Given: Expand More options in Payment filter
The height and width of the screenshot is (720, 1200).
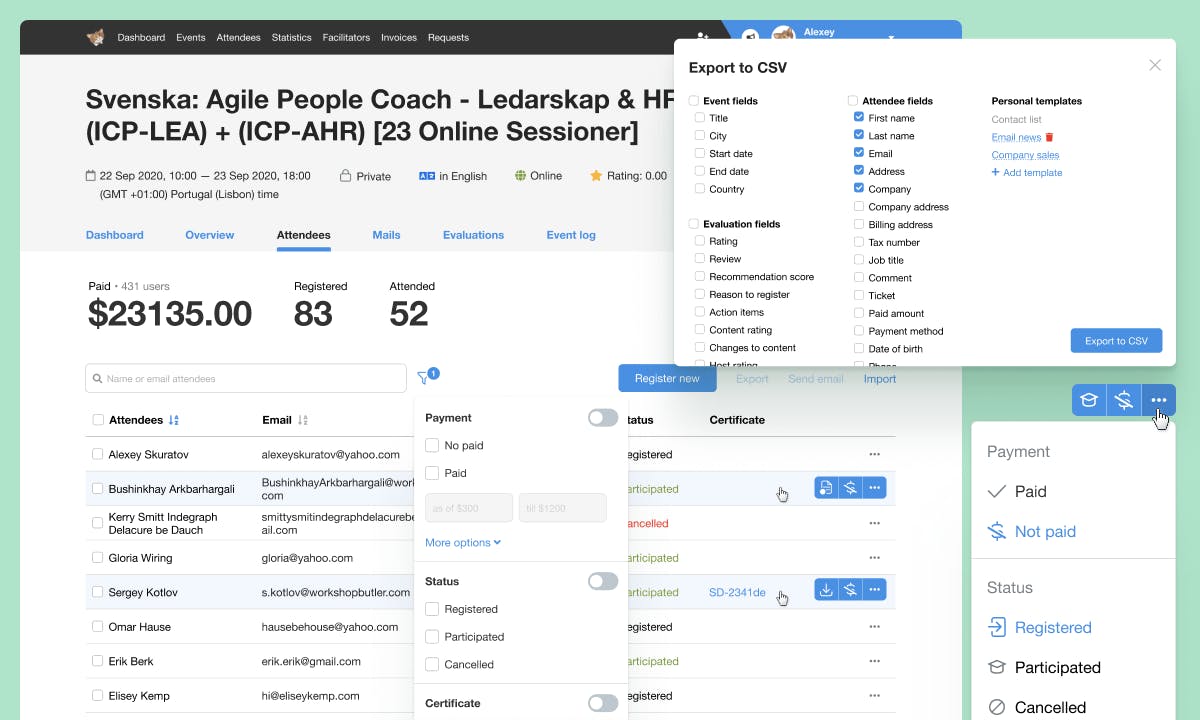Looking at the screenshot, I should tap(463, 543).
